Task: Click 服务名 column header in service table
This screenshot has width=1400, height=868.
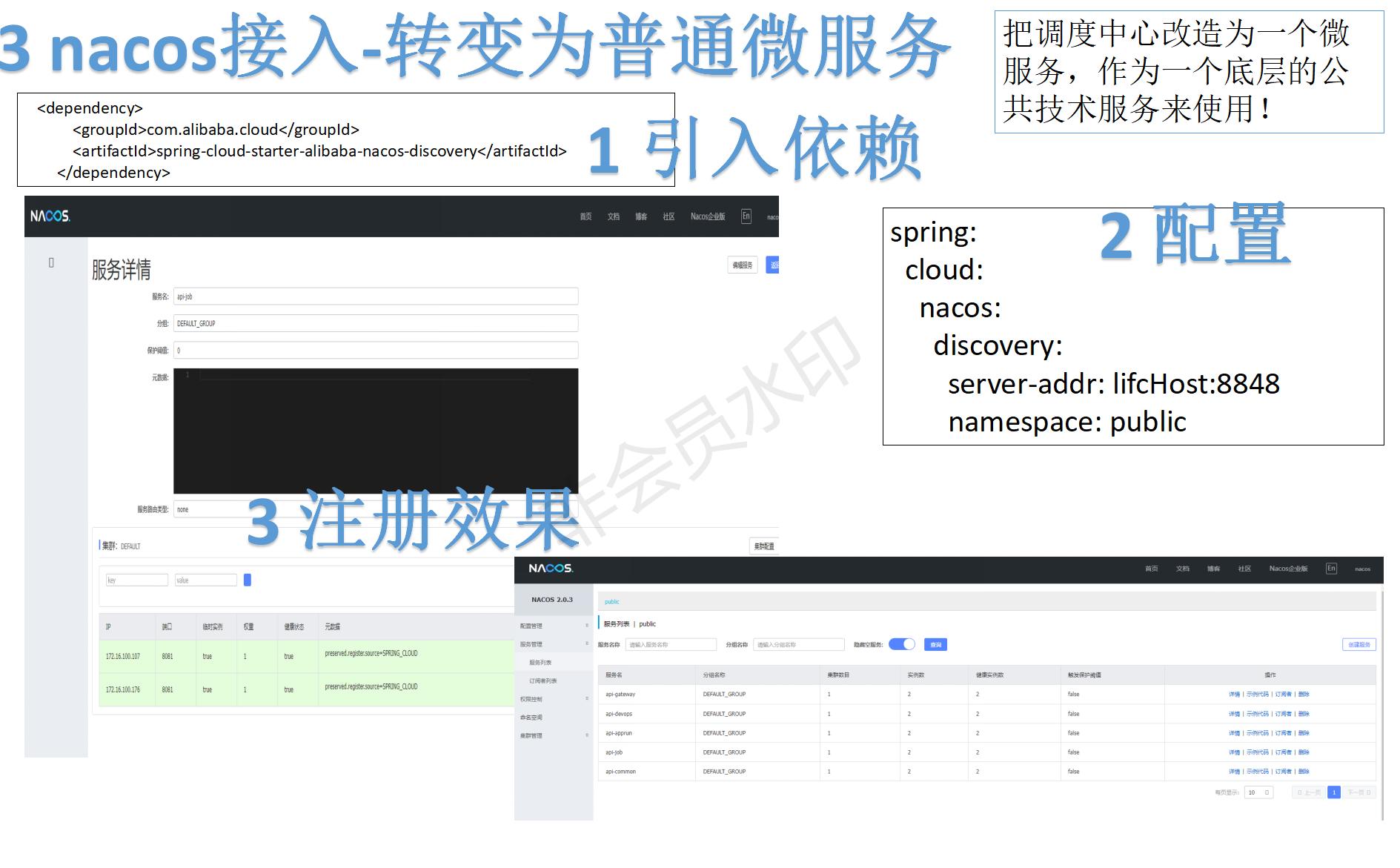Action: tap(614, 675)
